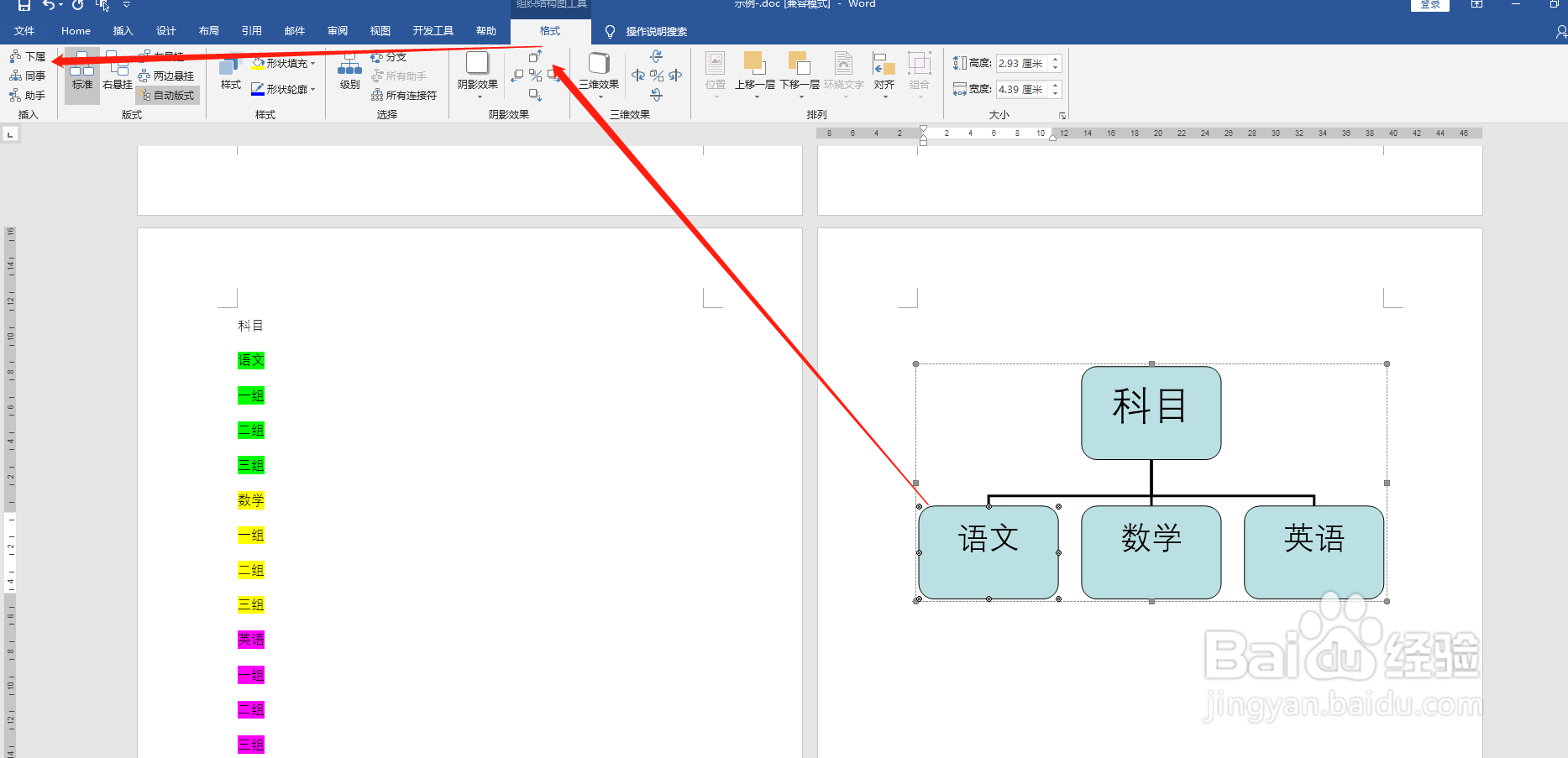The height and width of the screenshot is (758, 1568).
Task: Toggle 自动版式 auto layout
Action: [168, 95]
